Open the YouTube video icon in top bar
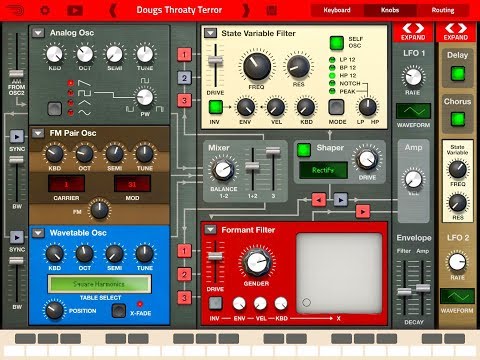Image resolution: width=480 pixels, height=360 pixels. [x=75, y=11]
